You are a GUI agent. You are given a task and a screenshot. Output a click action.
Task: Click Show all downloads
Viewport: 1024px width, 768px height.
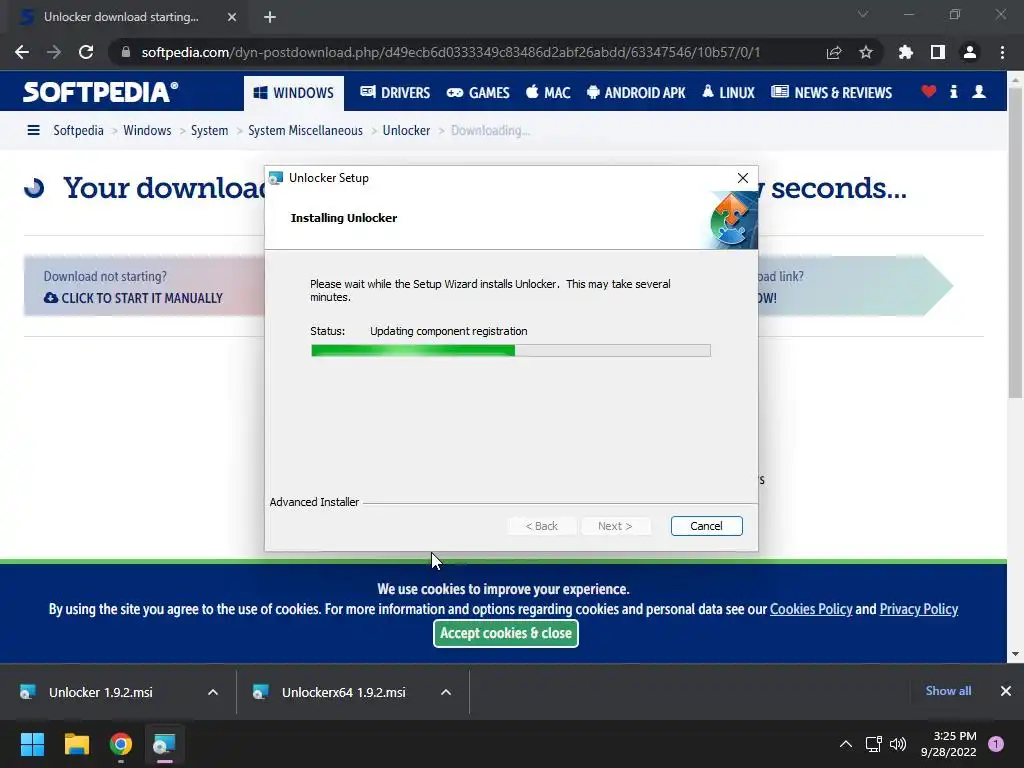(948, 691)
